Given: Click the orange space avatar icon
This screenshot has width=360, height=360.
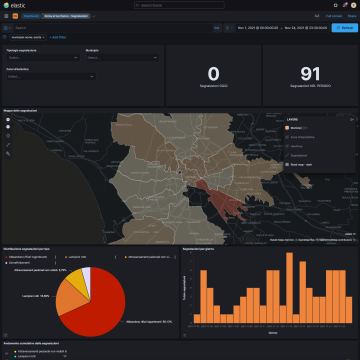Looking at the screenshot, I should (15, 16).
